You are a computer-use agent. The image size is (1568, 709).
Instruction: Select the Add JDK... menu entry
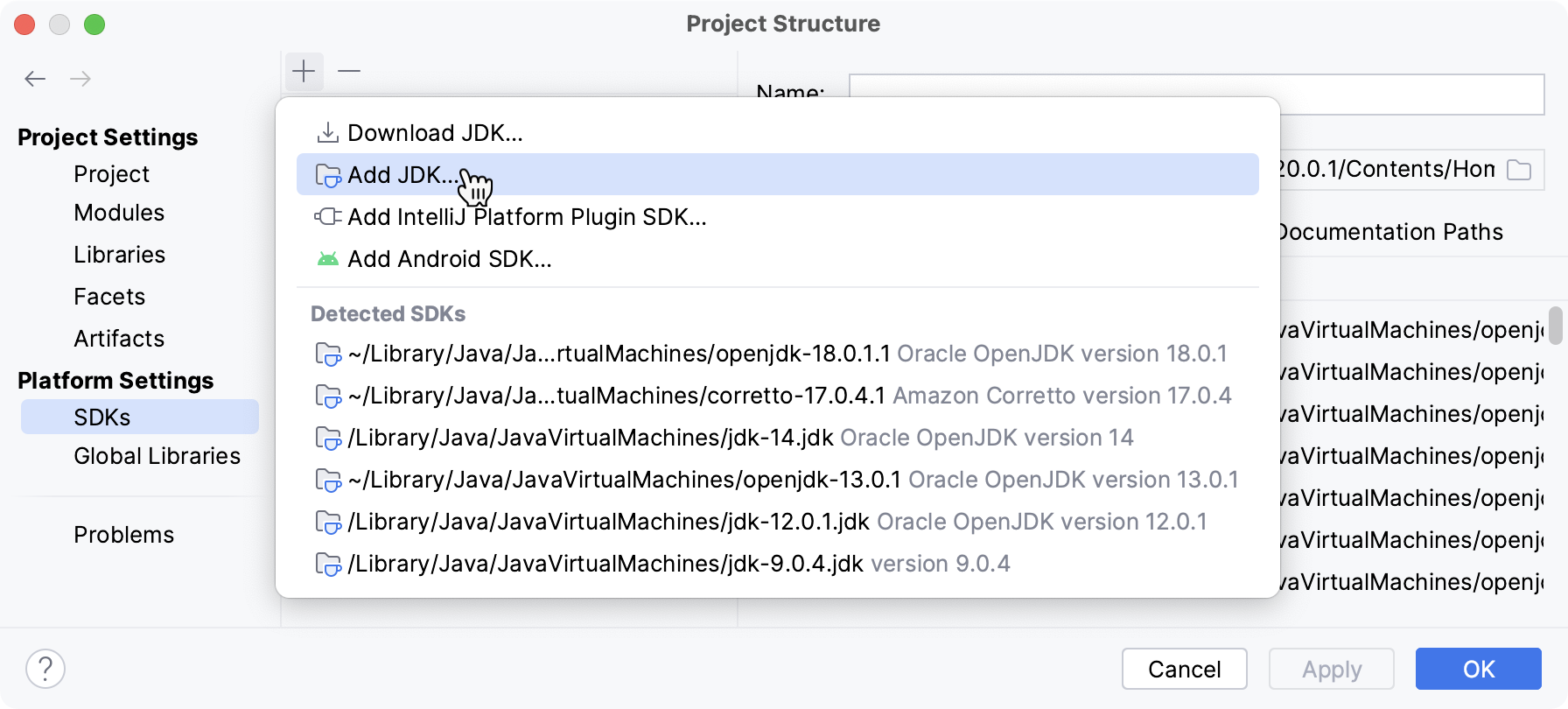777,174
